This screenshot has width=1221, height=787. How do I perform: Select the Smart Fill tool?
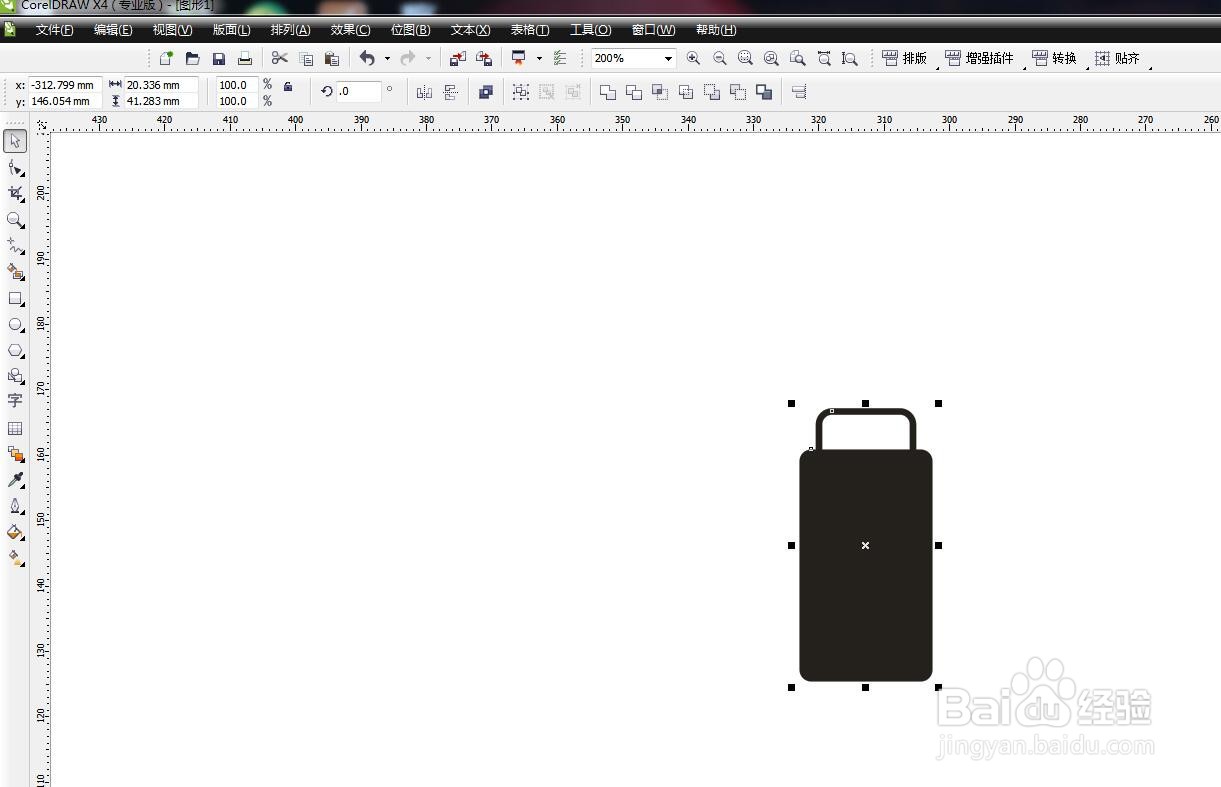15,272
